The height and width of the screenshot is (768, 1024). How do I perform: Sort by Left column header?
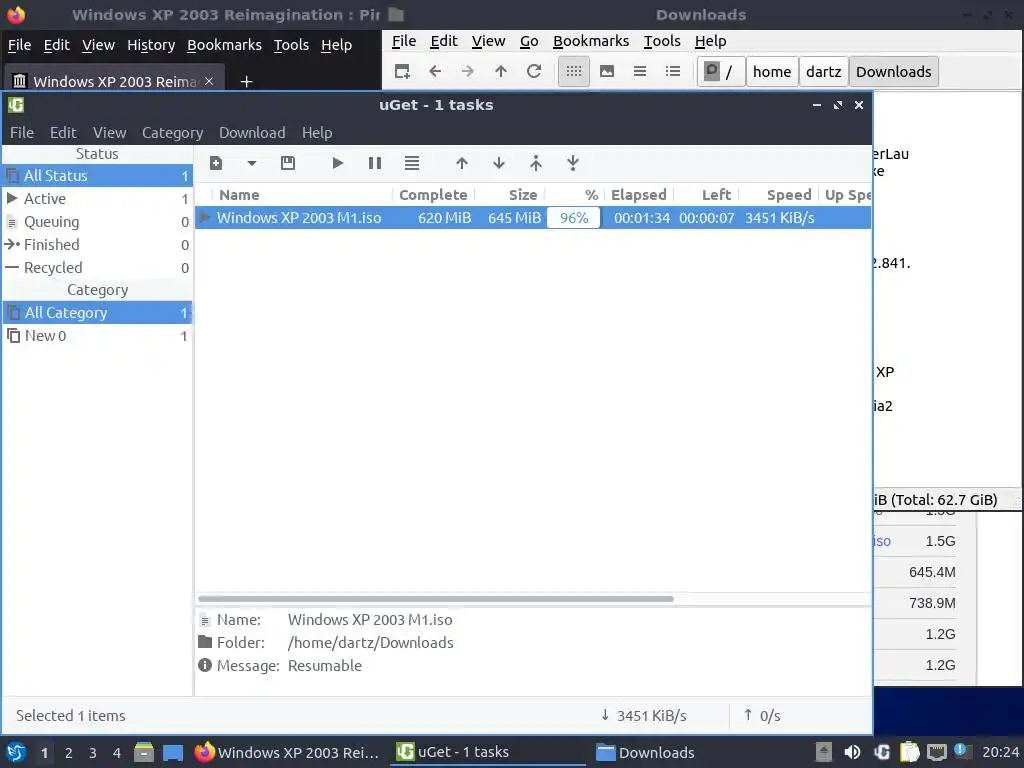[x=706, y=195]
